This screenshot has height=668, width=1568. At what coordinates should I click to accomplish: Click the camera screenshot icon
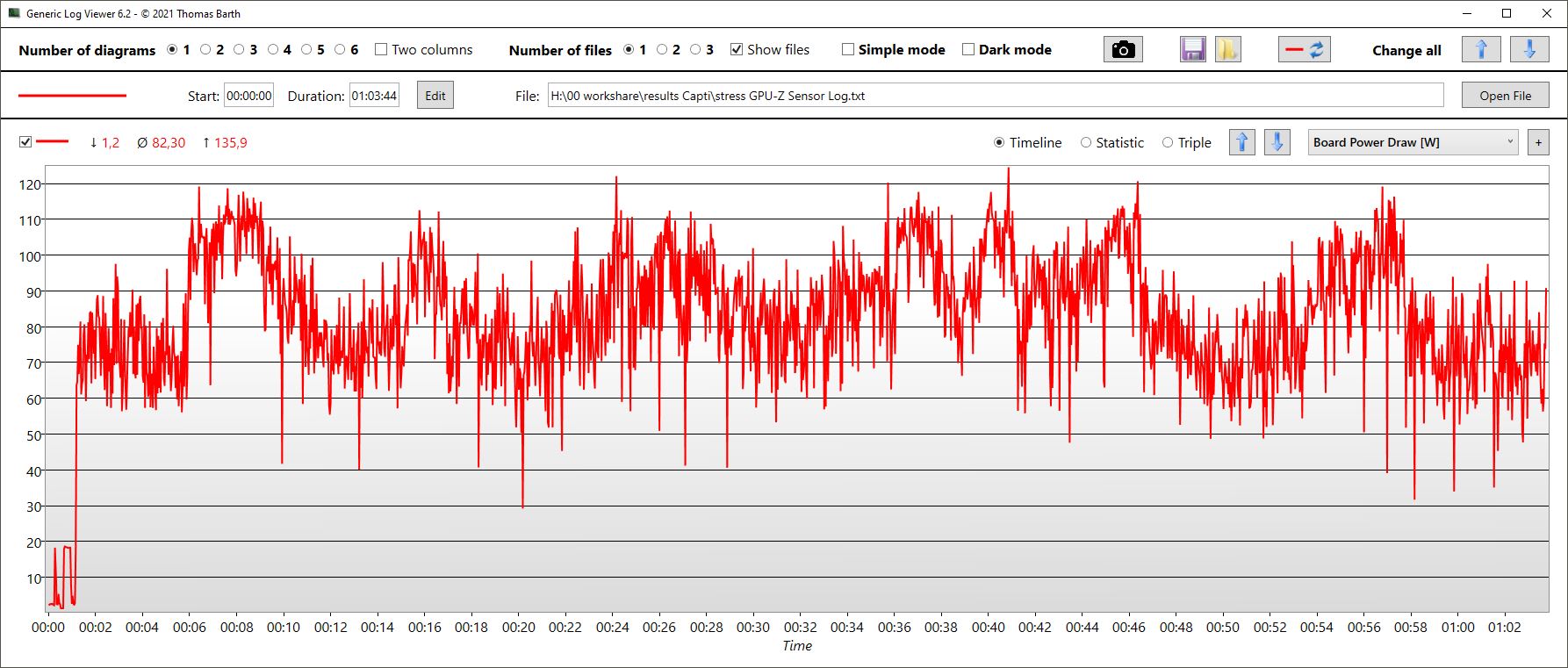(x=1123, y=50)
